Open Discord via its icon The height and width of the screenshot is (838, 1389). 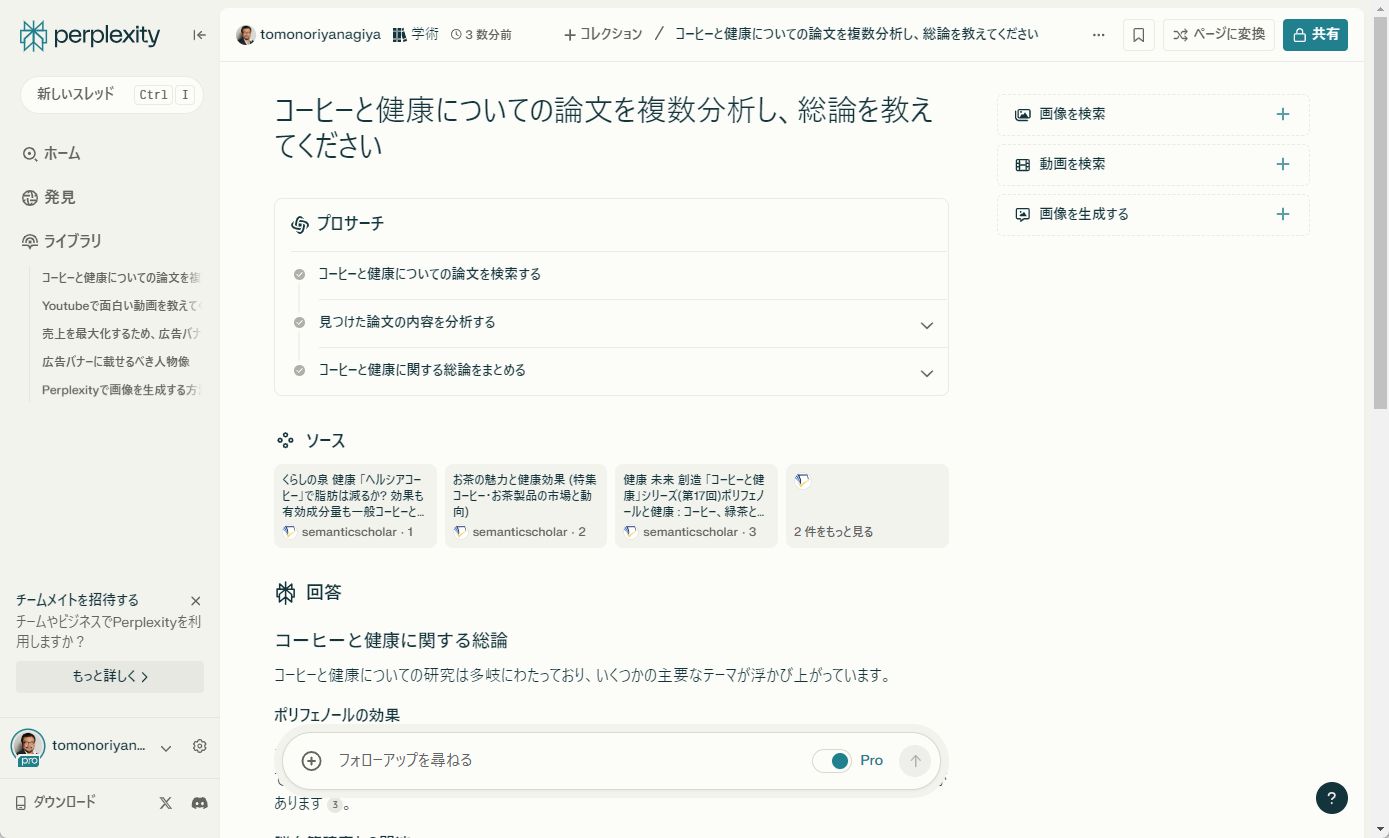click(x=199, y=802)
